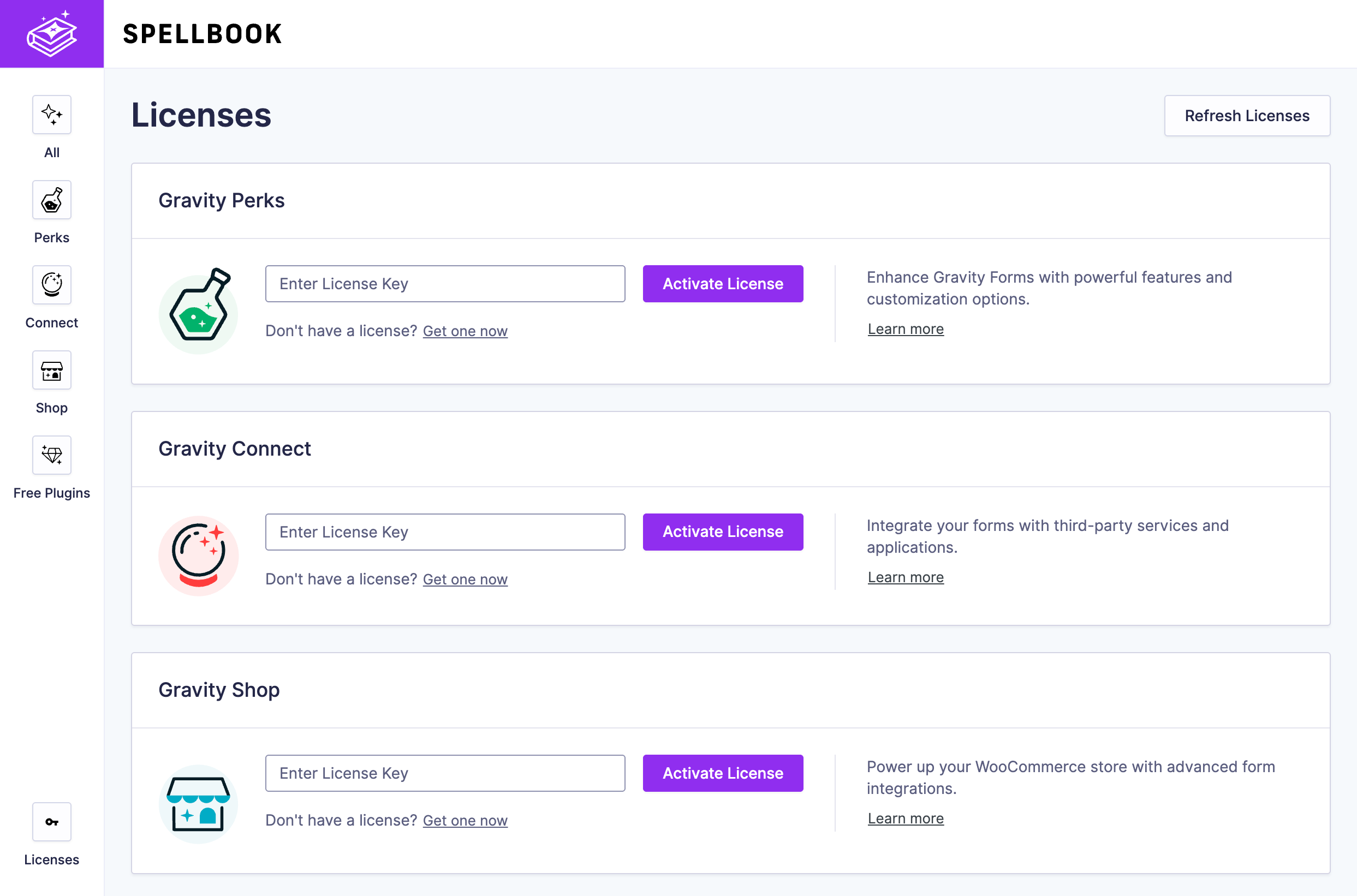Click the 'Enhance Gravity Forms with powerful features' description
The height and width of the screenshot is (896, 1357).
point(1049,288)
